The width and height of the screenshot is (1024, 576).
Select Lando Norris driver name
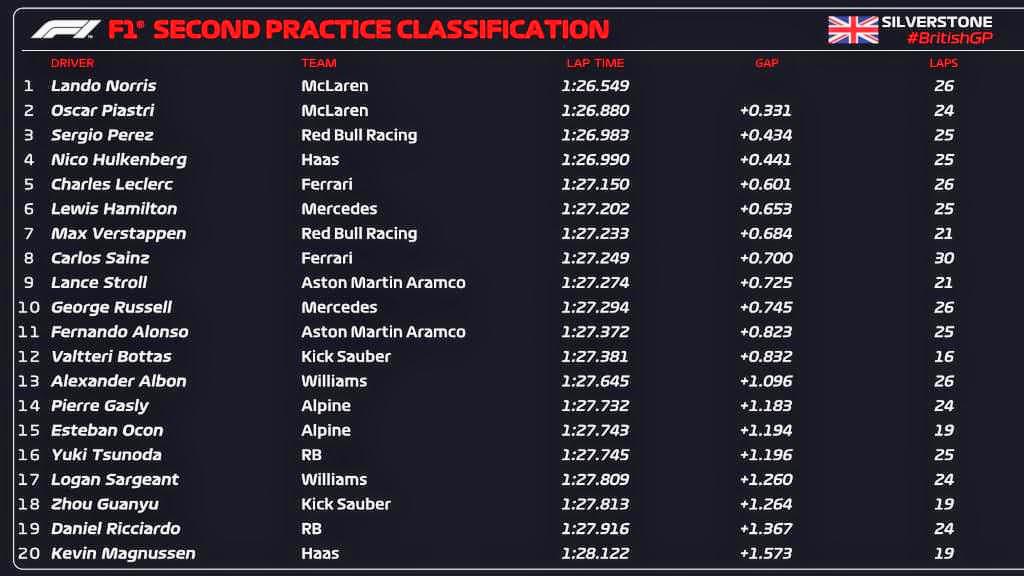pyautogui.click(x=104, y=86)
